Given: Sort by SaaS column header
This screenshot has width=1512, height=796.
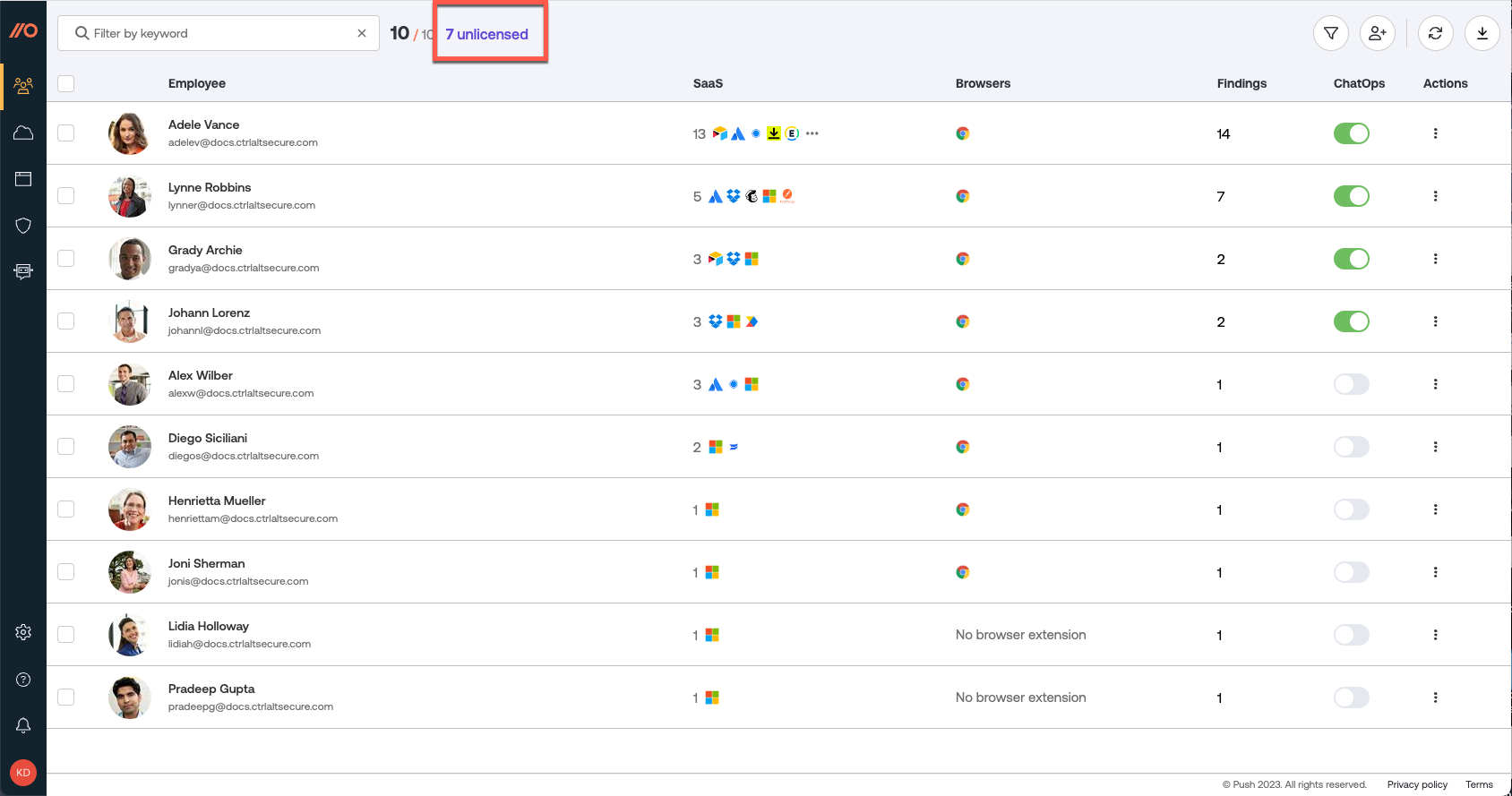Looking at the screenshot, I should 708,83.
